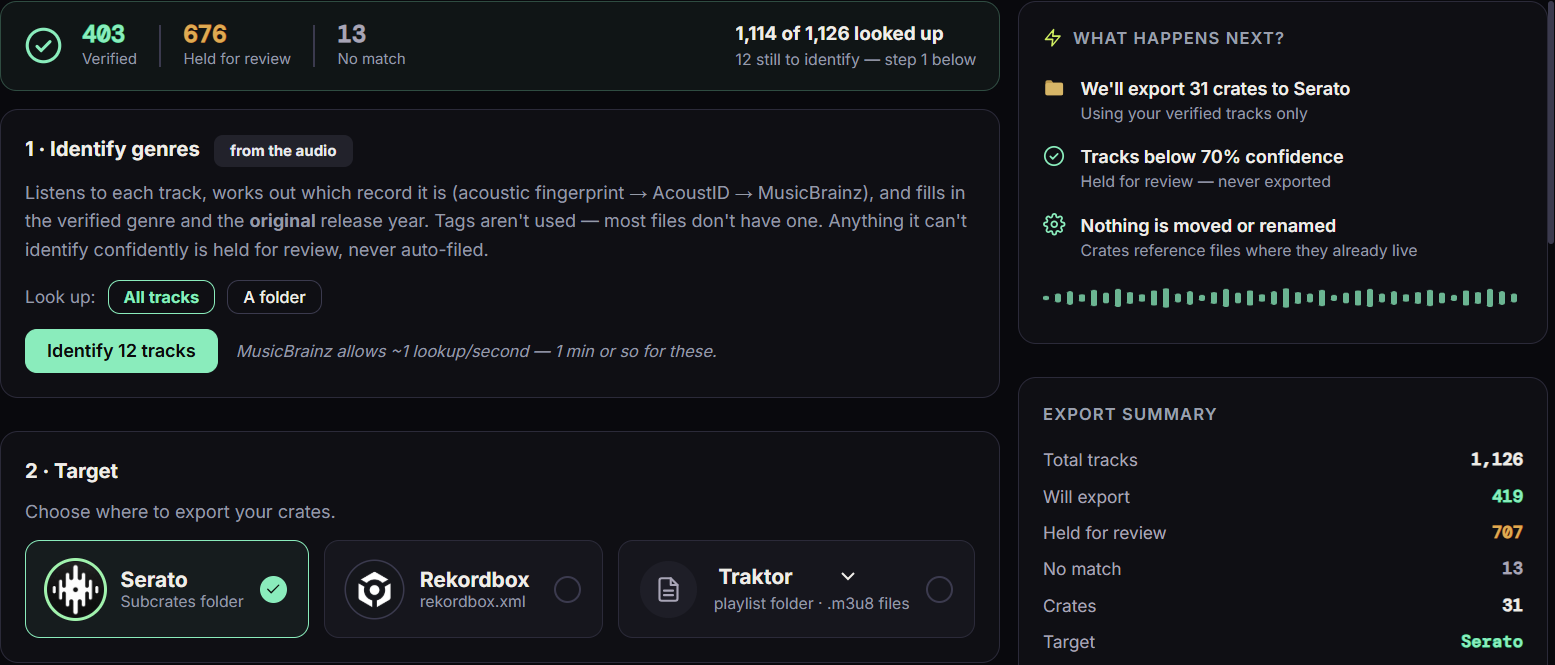Select the Rekordbox rekordbox.xml card
This screenshot has width=1555, height=665.
click(x=463, y=589)
